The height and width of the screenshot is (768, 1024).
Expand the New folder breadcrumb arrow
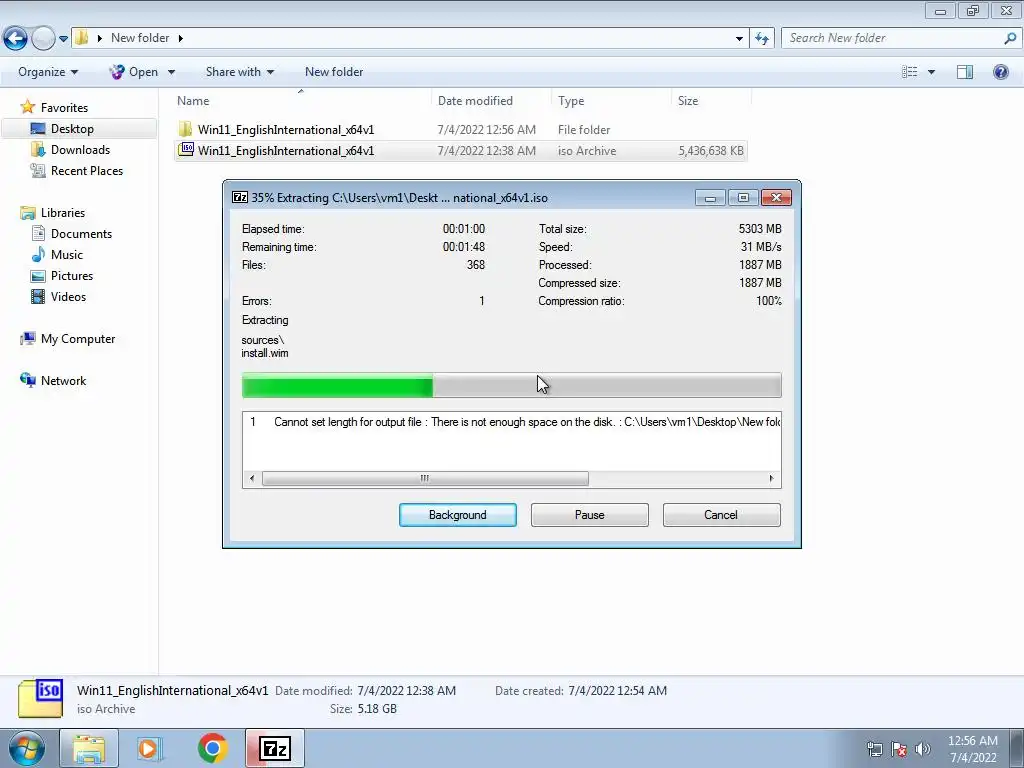[x=180, y=39]
